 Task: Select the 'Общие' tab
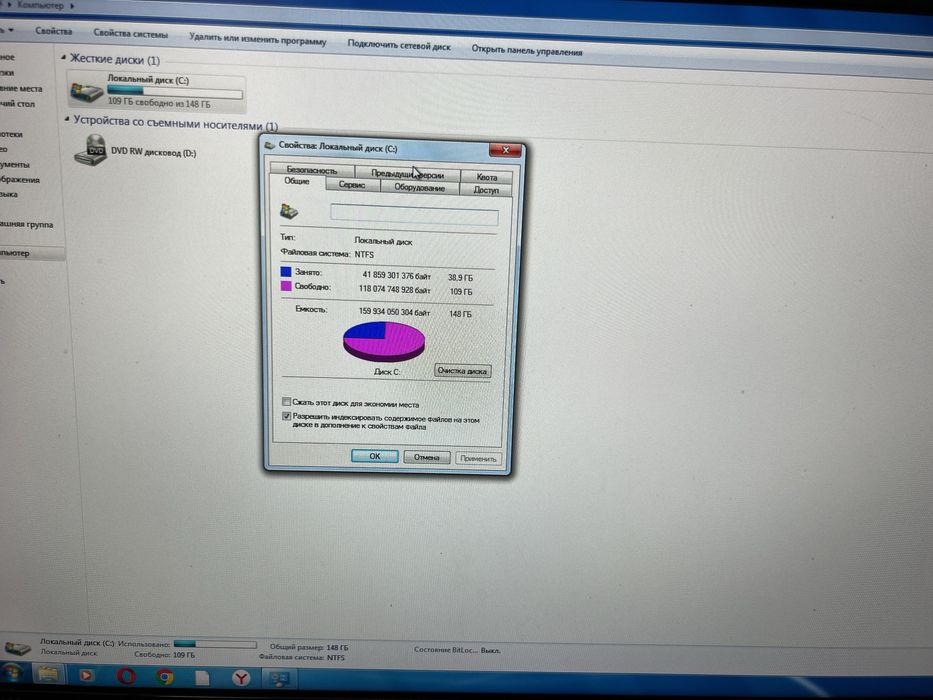(297, 181)
